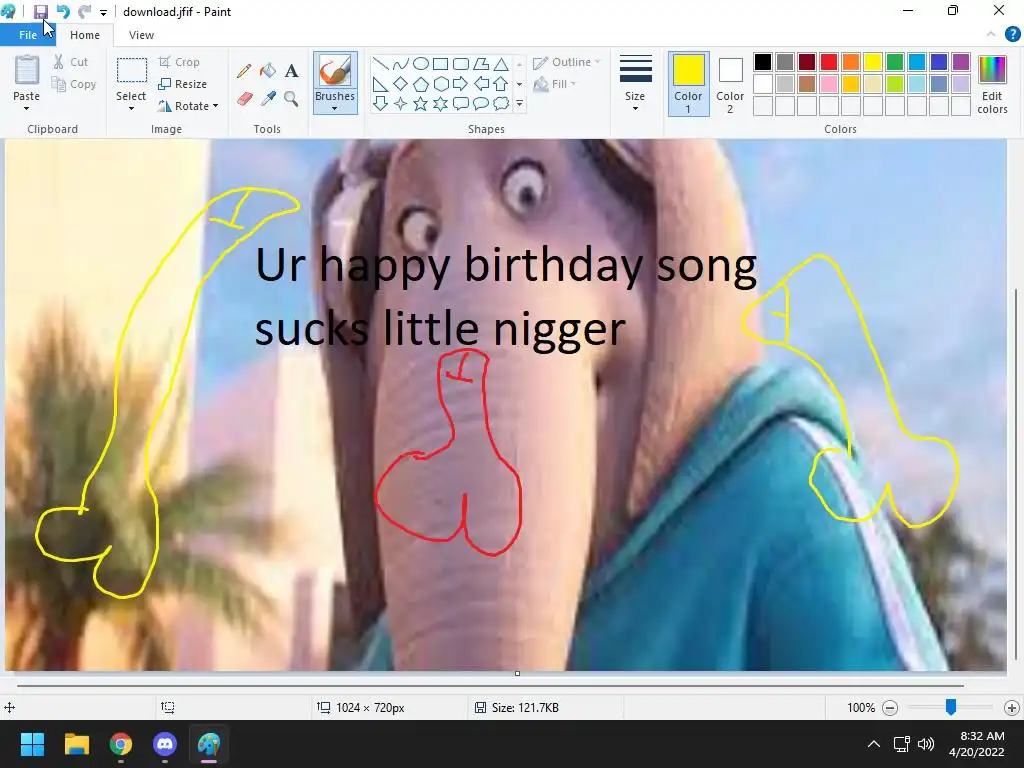
Task: Choose the Curve shape
Action: [400, 63]
